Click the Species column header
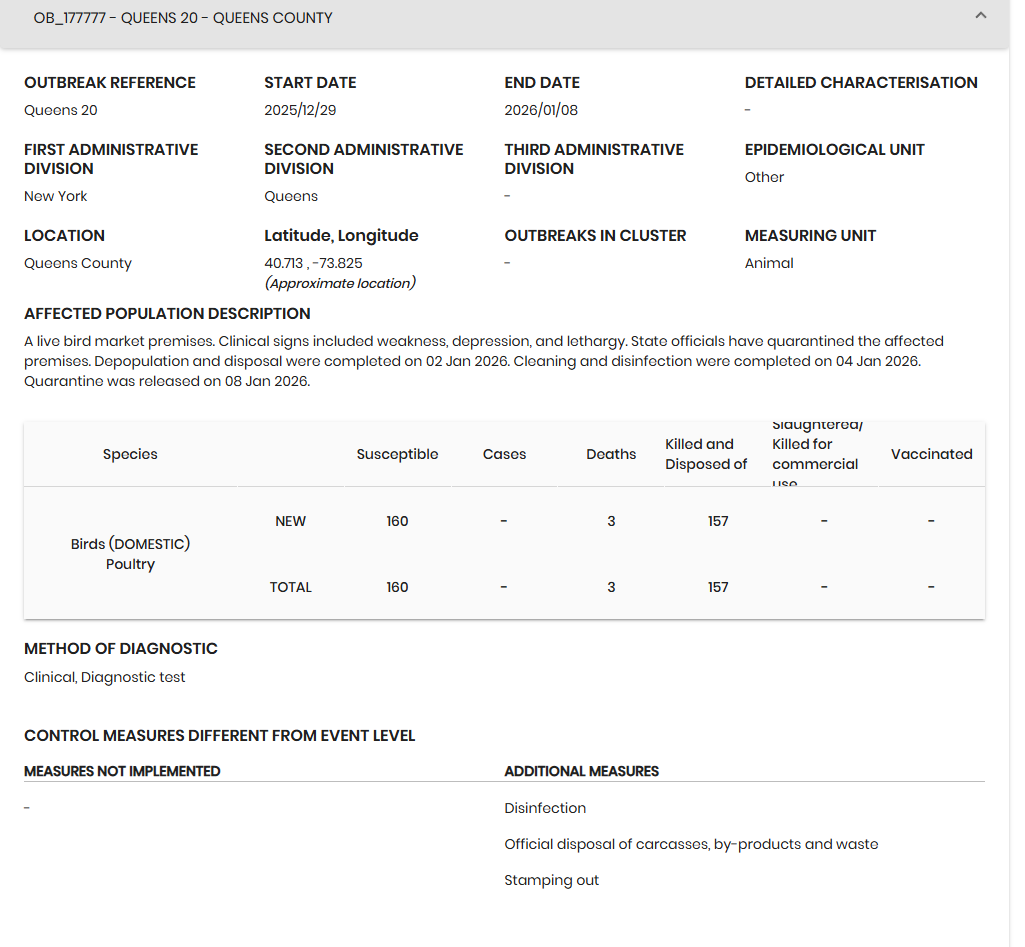 130,454
